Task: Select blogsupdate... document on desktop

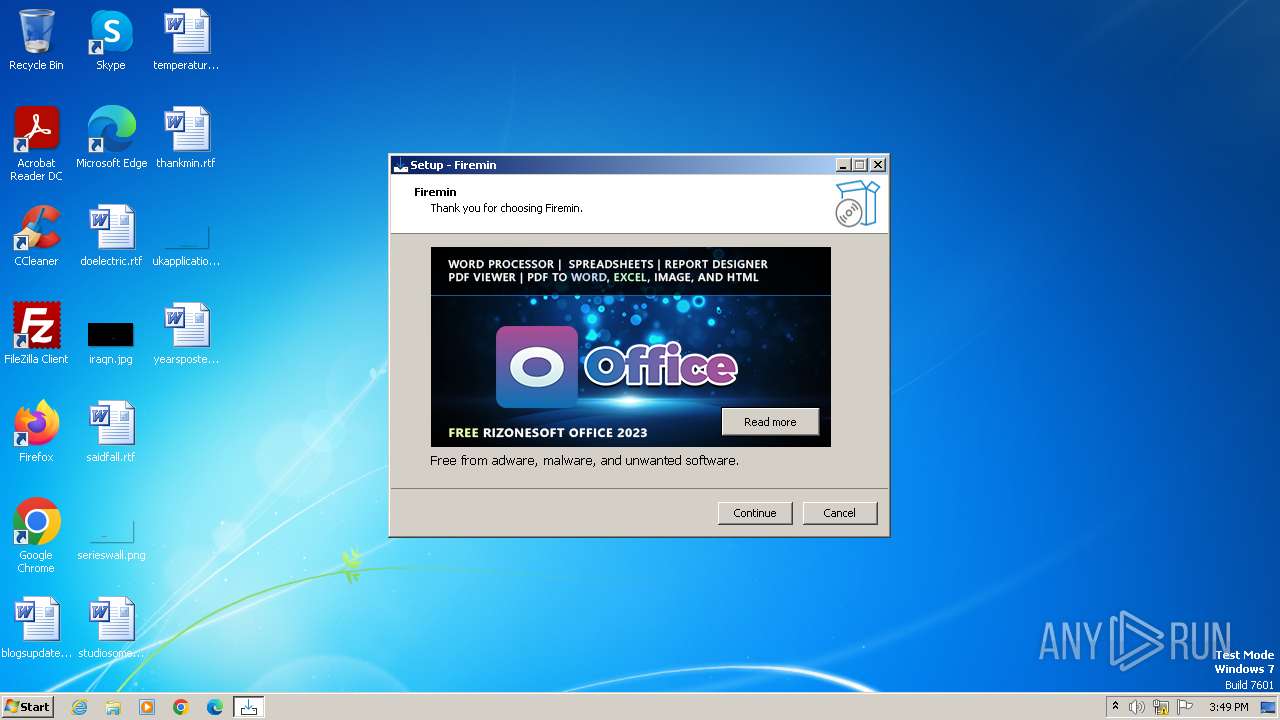Action: click(36, 628)
